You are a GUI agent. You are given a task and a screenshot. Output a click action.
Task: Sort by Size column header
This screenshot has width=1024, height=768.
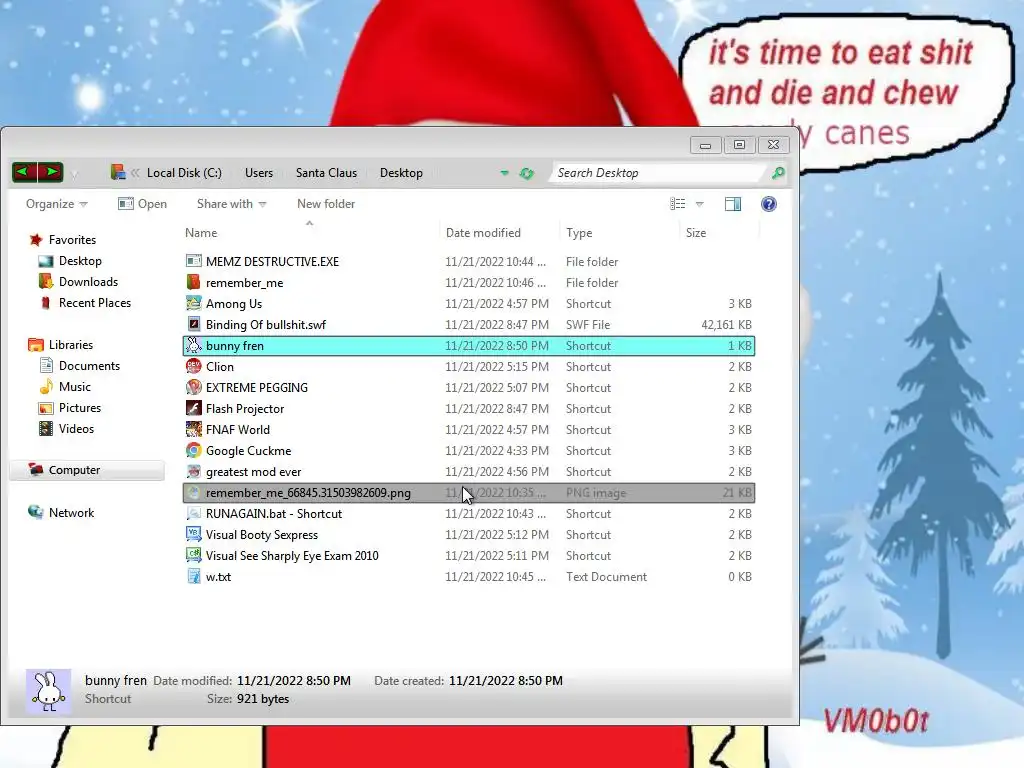pos(696,232)
